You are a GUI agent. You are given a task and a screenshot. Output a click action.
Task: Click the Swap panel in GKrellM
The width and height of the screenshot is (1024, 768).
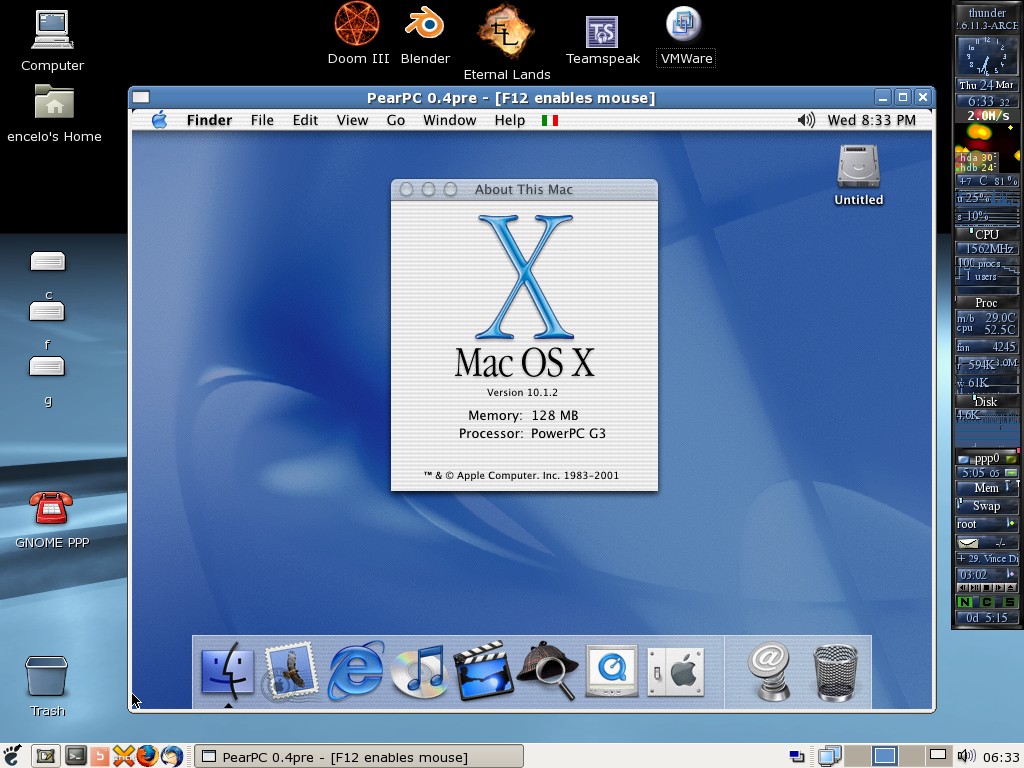[987, 505]
